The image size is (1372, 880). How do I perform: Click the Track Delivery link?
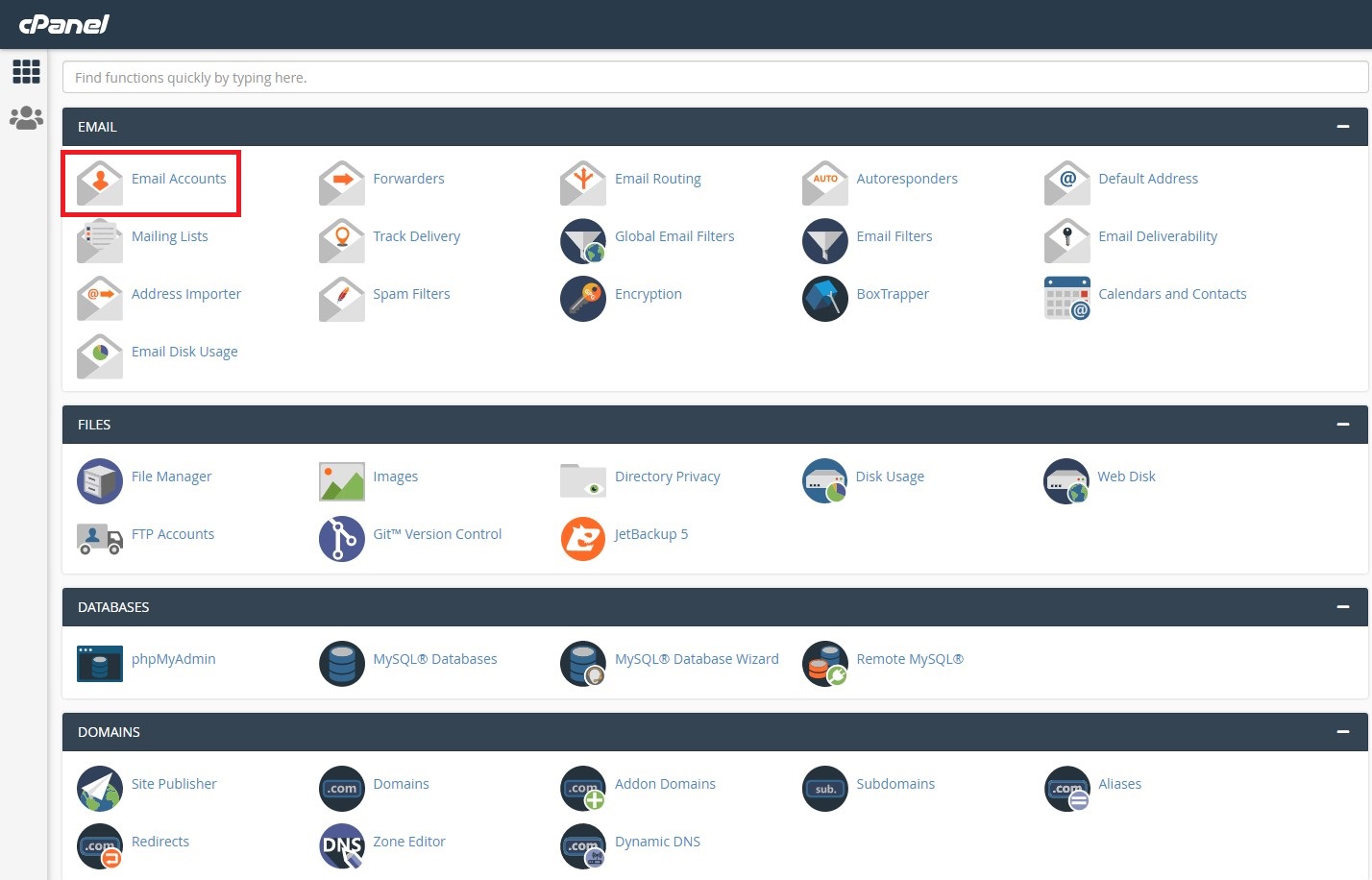[x=417, y=236]
